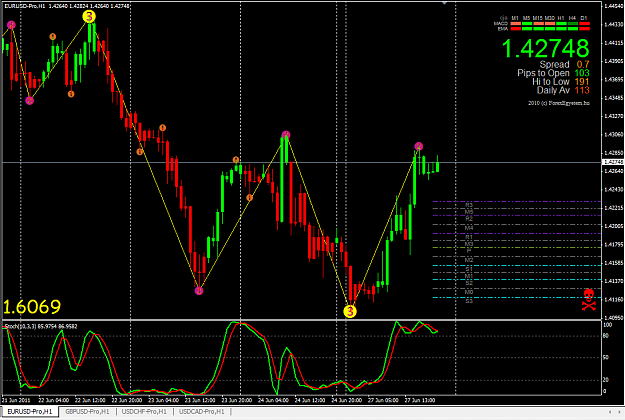Click the 27 Jun 13:00 time axis label
This screenshot has height=420, width=625.
420,400
